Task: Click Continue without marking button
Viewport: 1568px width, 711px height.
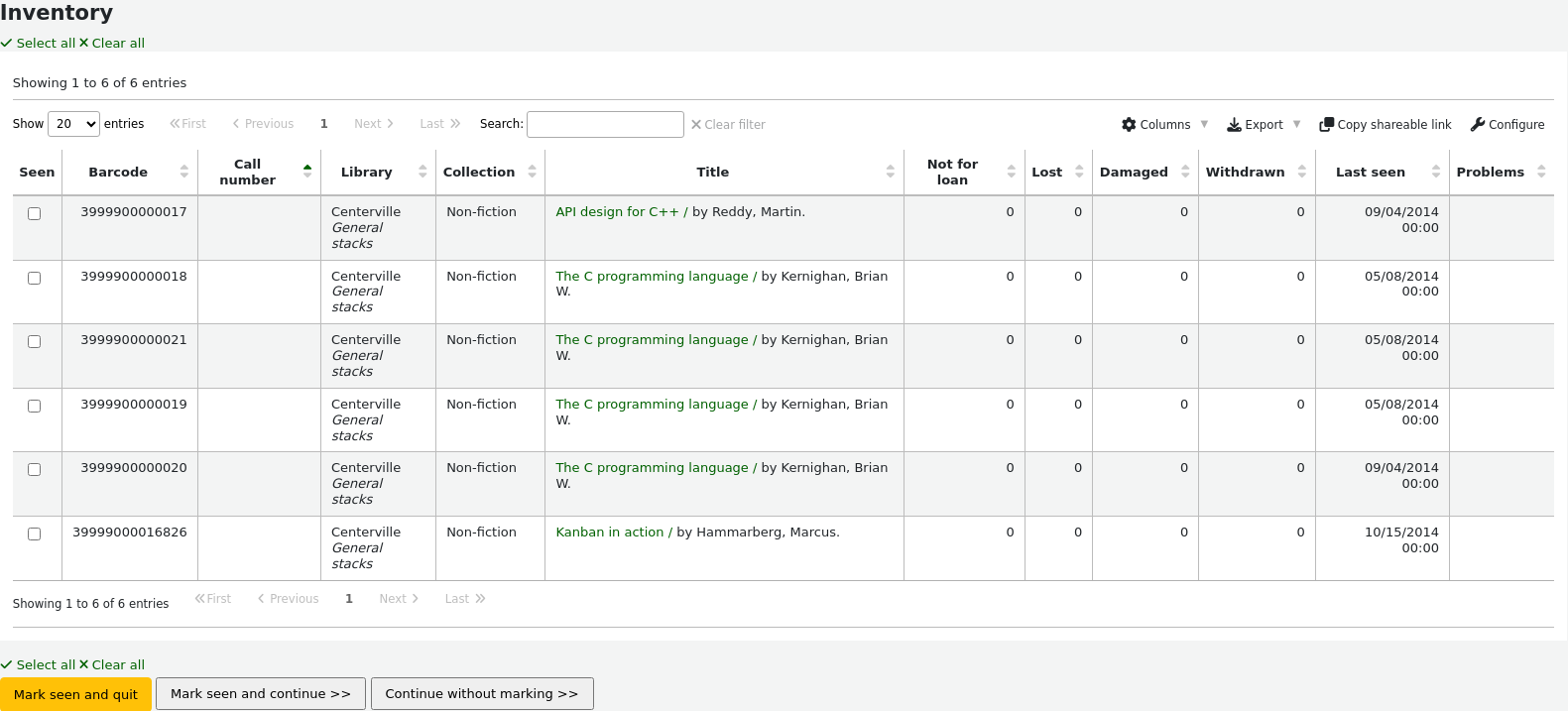Action: tap(482, 694)
